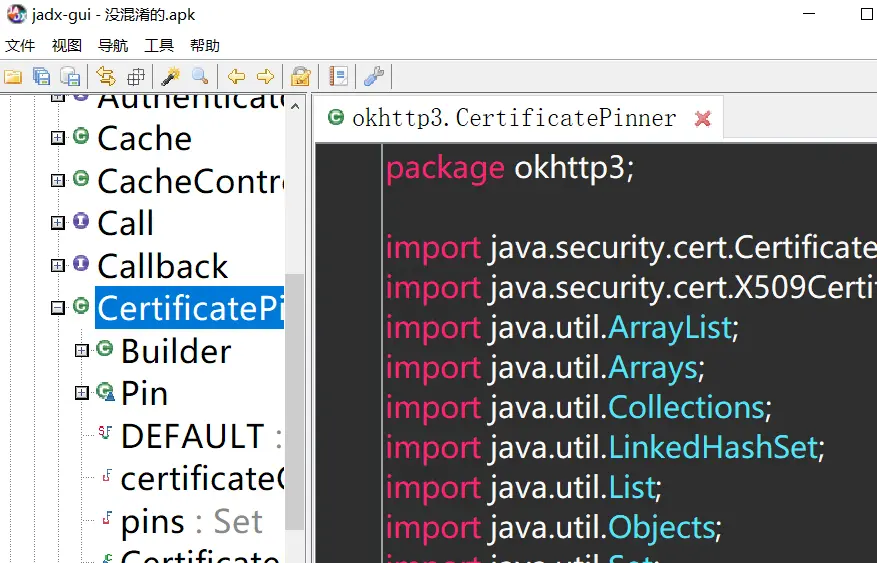Click Arrays in import line
The image size is (877, 563).
pos(653,367)
